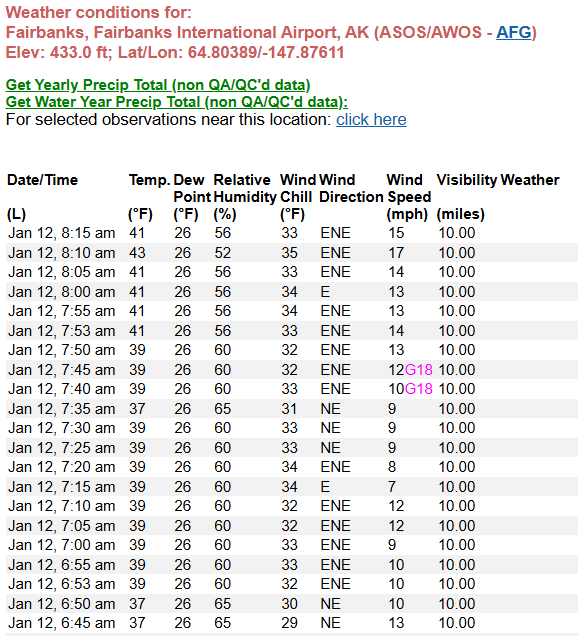This screenshot has width=578, height=636.
Task: Click wind chill 30 in 6:50 am row
Action: [x=290, y=604]
